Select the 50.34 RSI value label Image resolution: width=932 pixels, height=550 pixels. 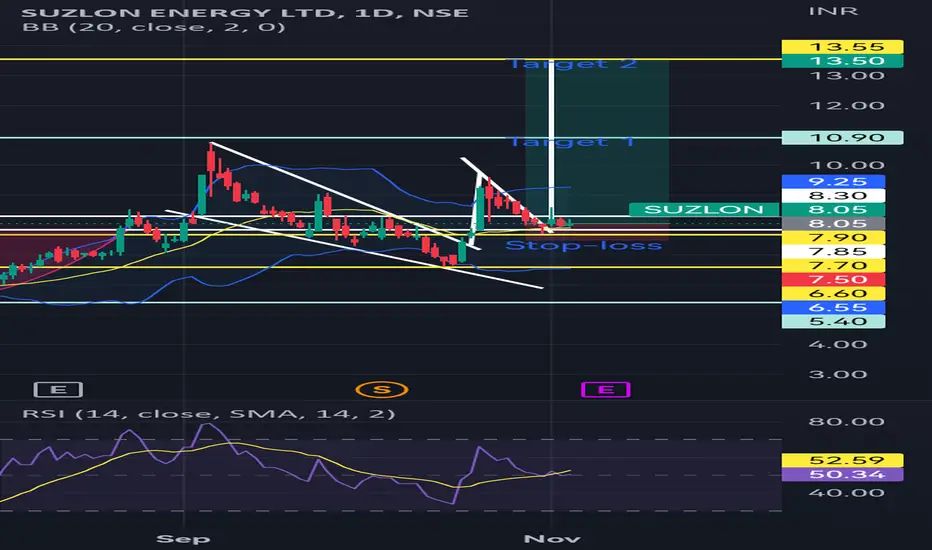[x=842, y=474]
